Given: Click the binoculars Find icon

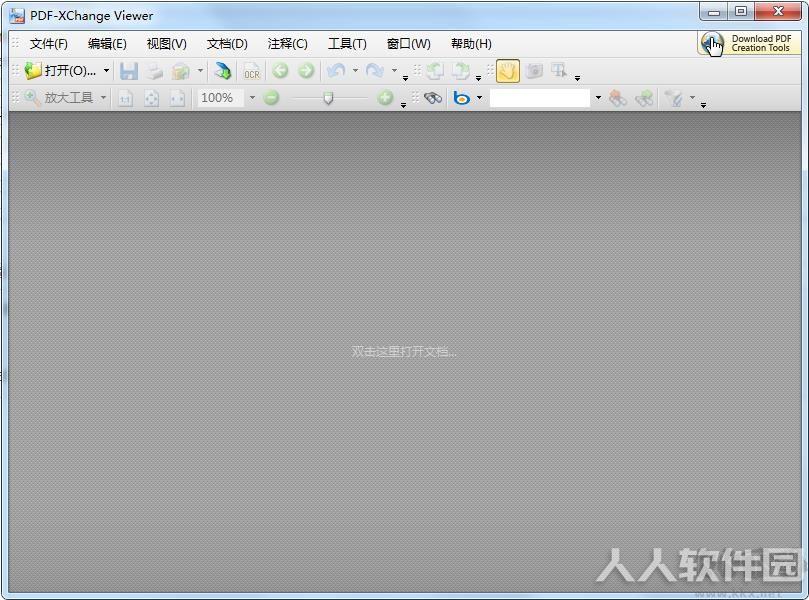Looking at the screenshot, I should 433,98.
